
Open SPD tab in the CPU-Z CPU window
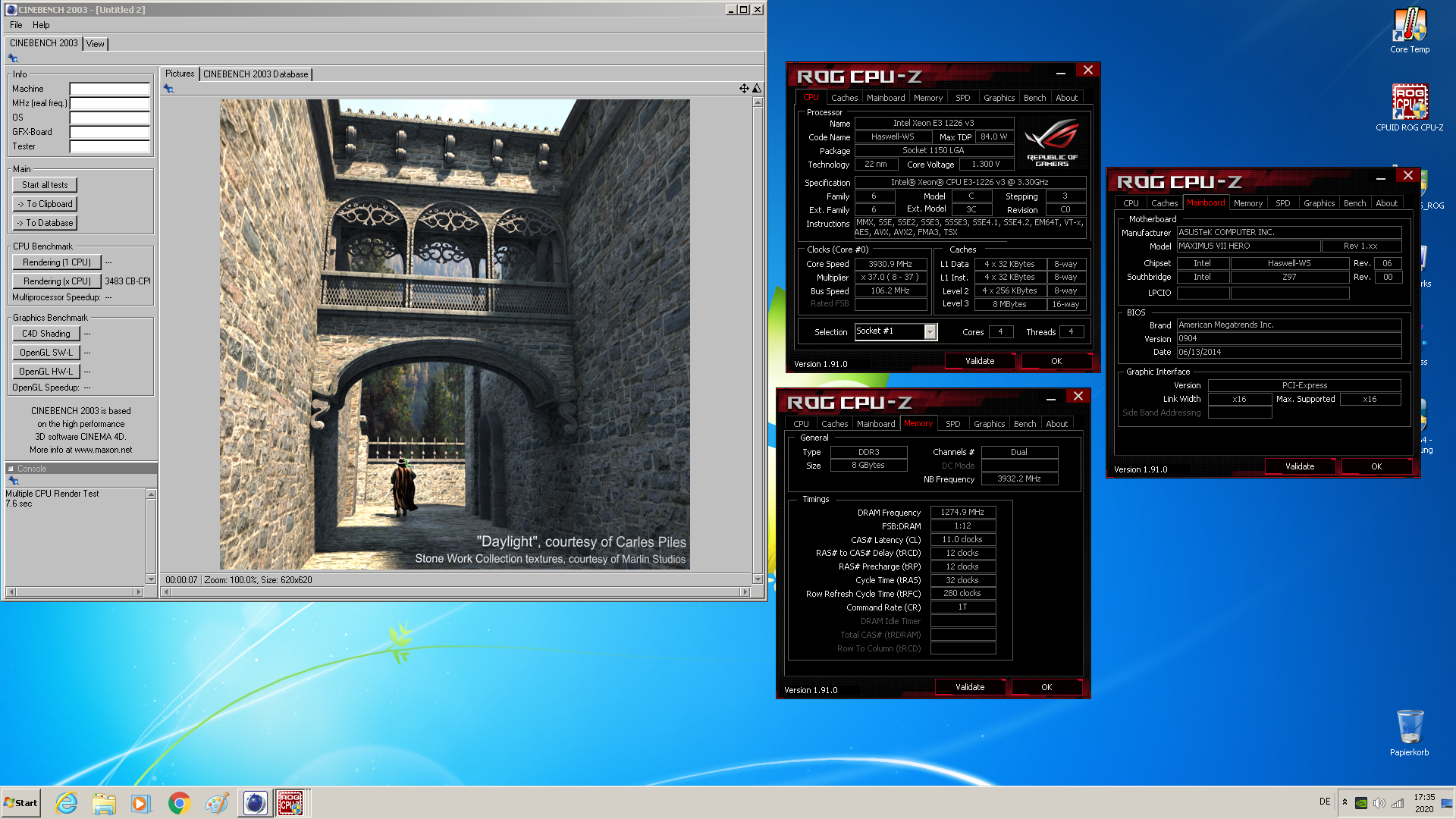point(962,98)
